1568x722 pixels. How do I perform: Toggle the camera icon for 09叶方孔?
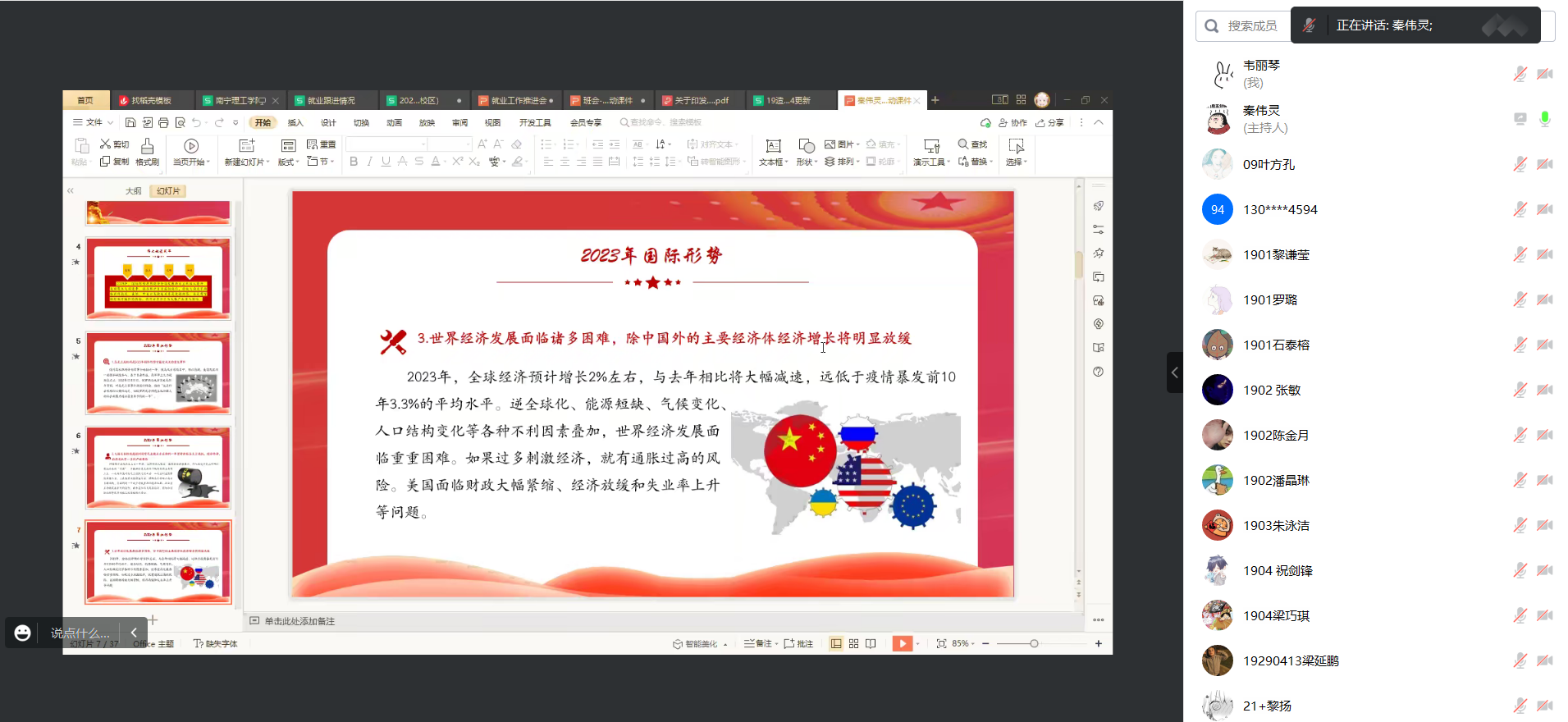pos(1544,164)
